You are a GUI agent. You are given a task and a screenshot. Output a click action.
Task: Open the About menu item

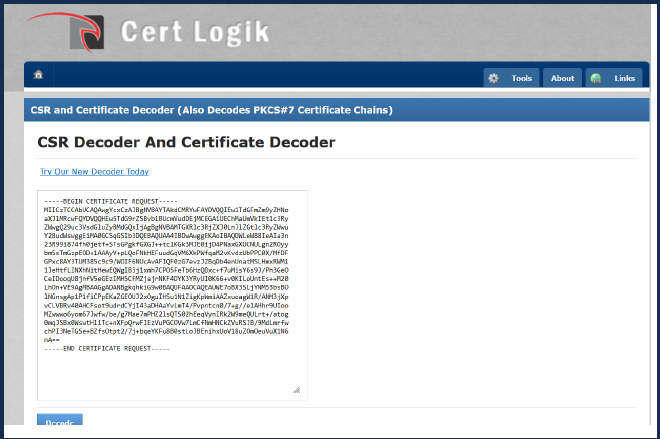pos(562,78)
